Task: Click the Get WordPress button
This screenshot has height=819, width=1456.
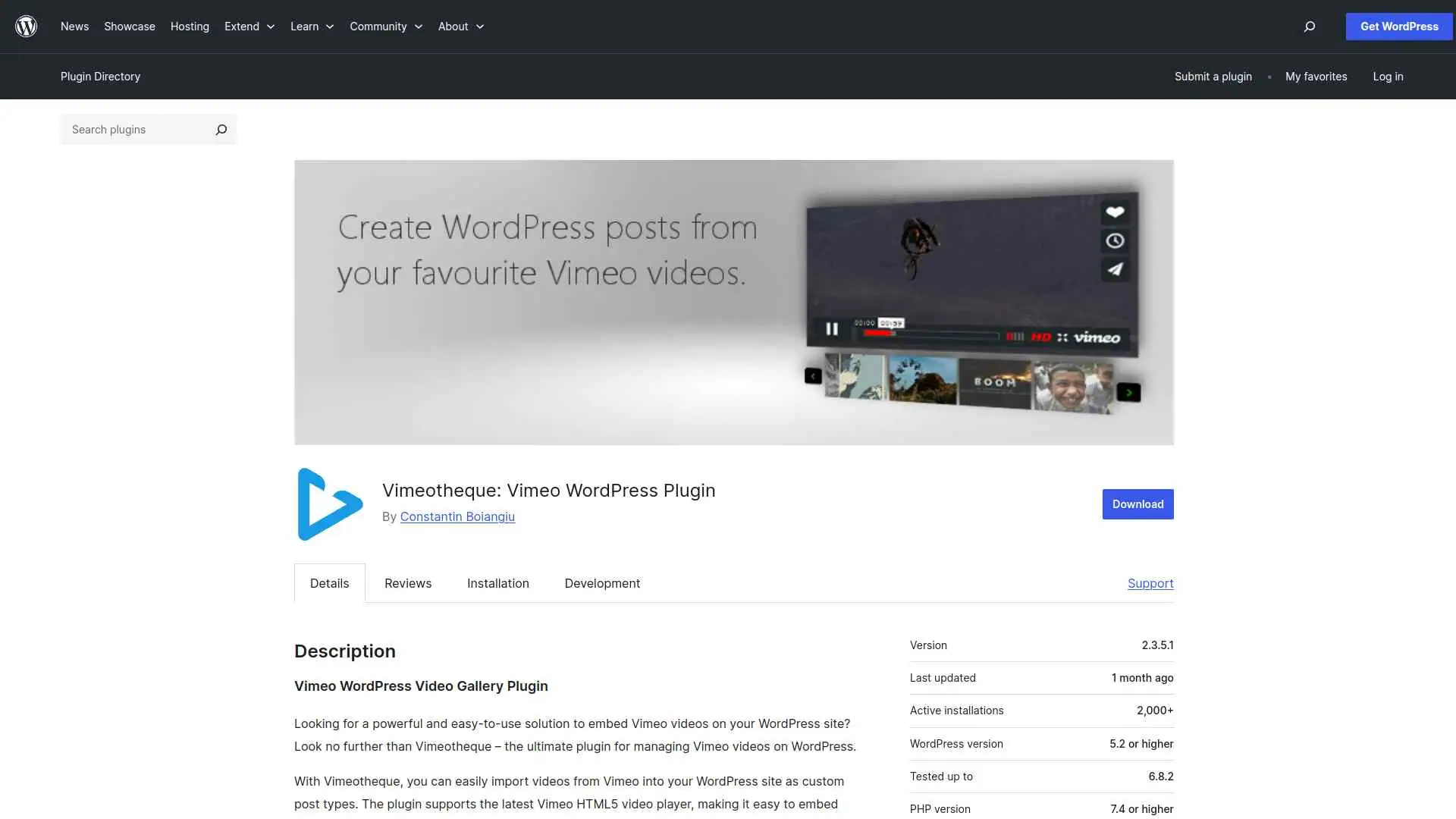Action: (x=1398, y=26)
